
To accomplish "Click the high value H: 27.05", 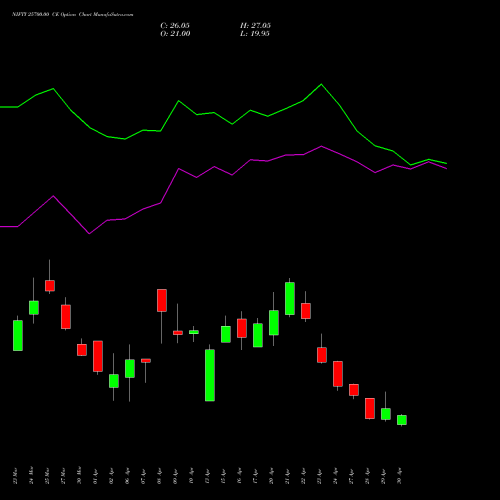I will click(255, 26).
